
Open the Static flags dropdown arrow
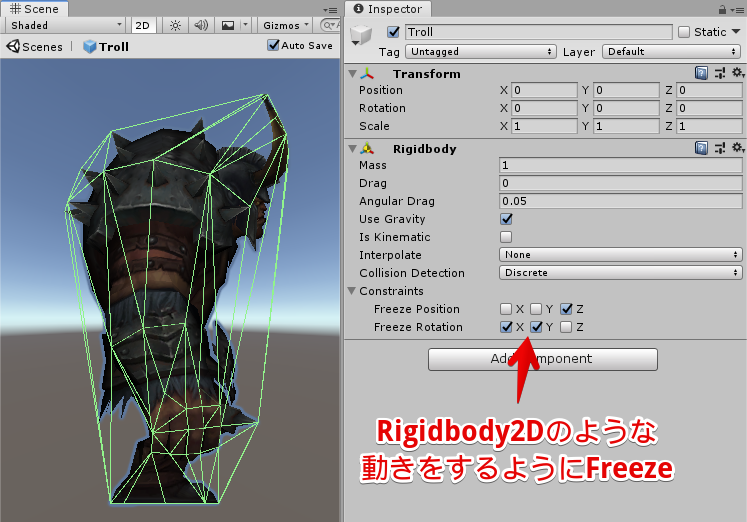(x=736, y=31)
